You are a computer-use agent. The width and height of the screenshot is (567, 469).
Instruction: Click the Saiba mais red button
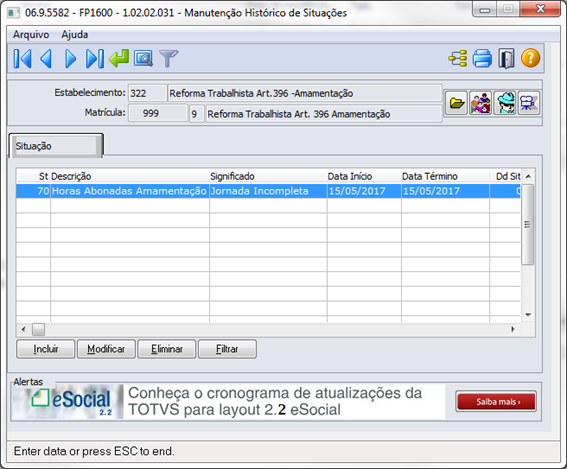(x=496, y=401)
